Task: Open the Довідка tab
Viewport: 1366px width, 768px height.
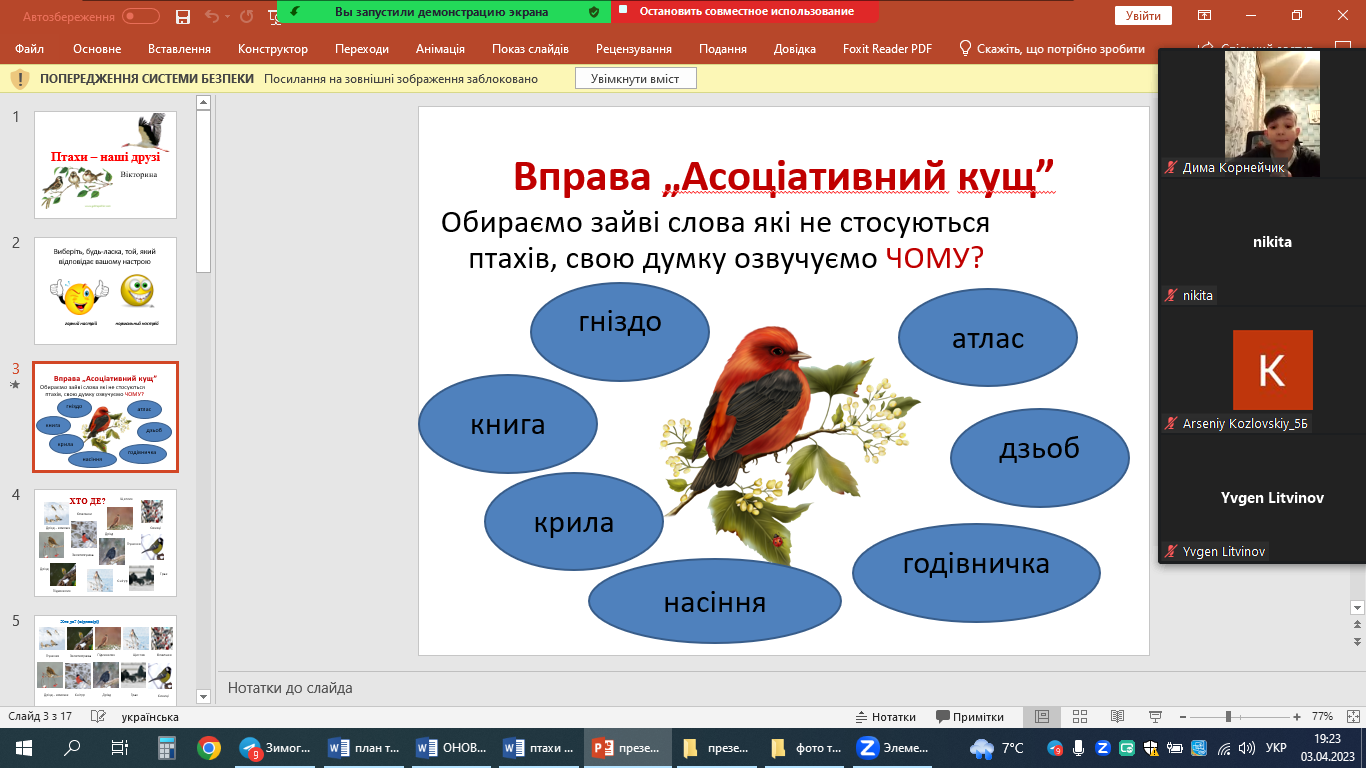Action: (x=795, y=48)
